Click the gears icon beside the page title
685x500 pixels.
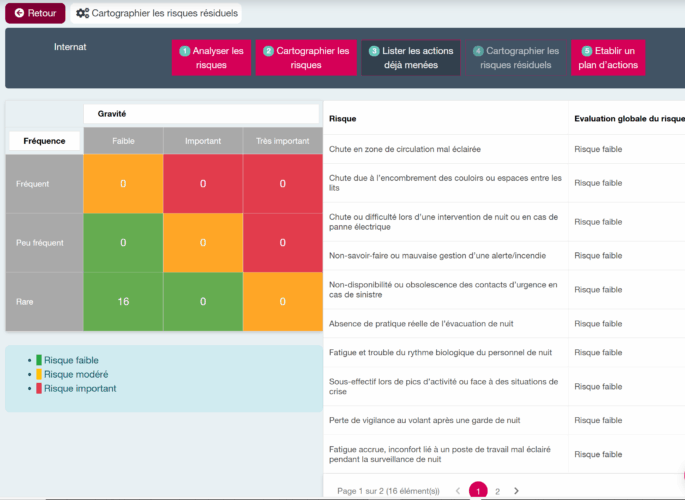[82, 14]
